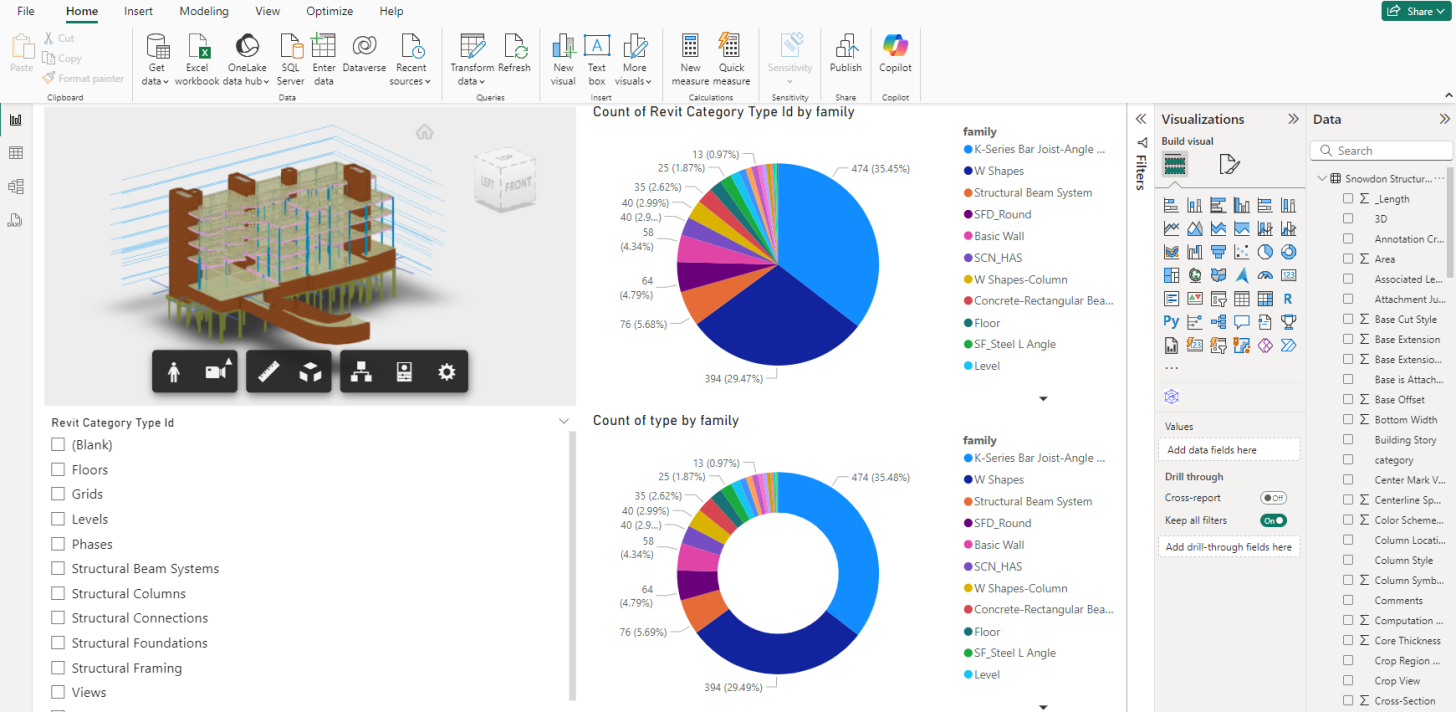This screenshot has height=712, width=1456.
Task: Add a New visual
Action: point(563,59)
